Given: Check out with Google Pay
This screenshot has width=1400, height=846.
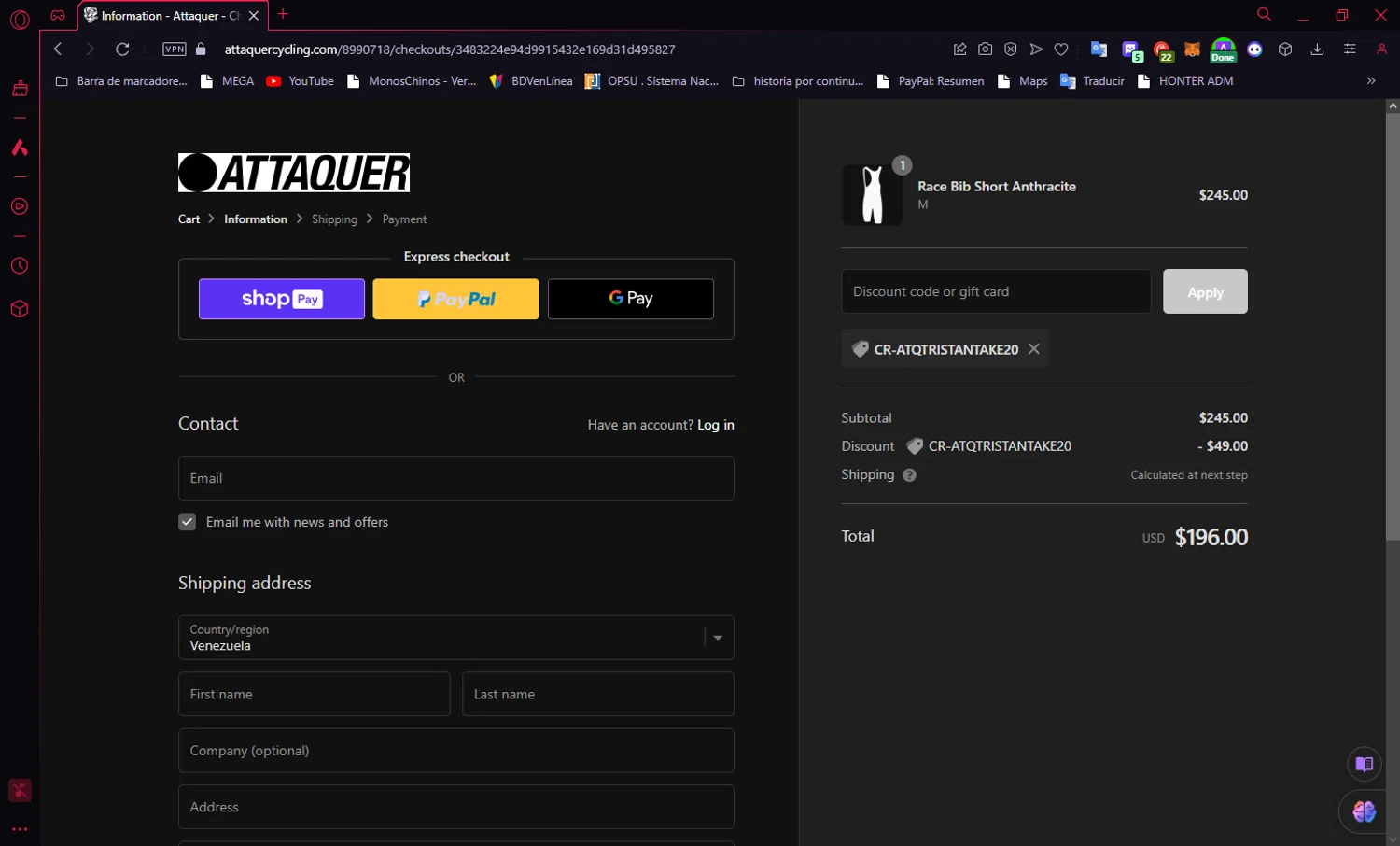Looking at the screenshot, I should [631, 299].
